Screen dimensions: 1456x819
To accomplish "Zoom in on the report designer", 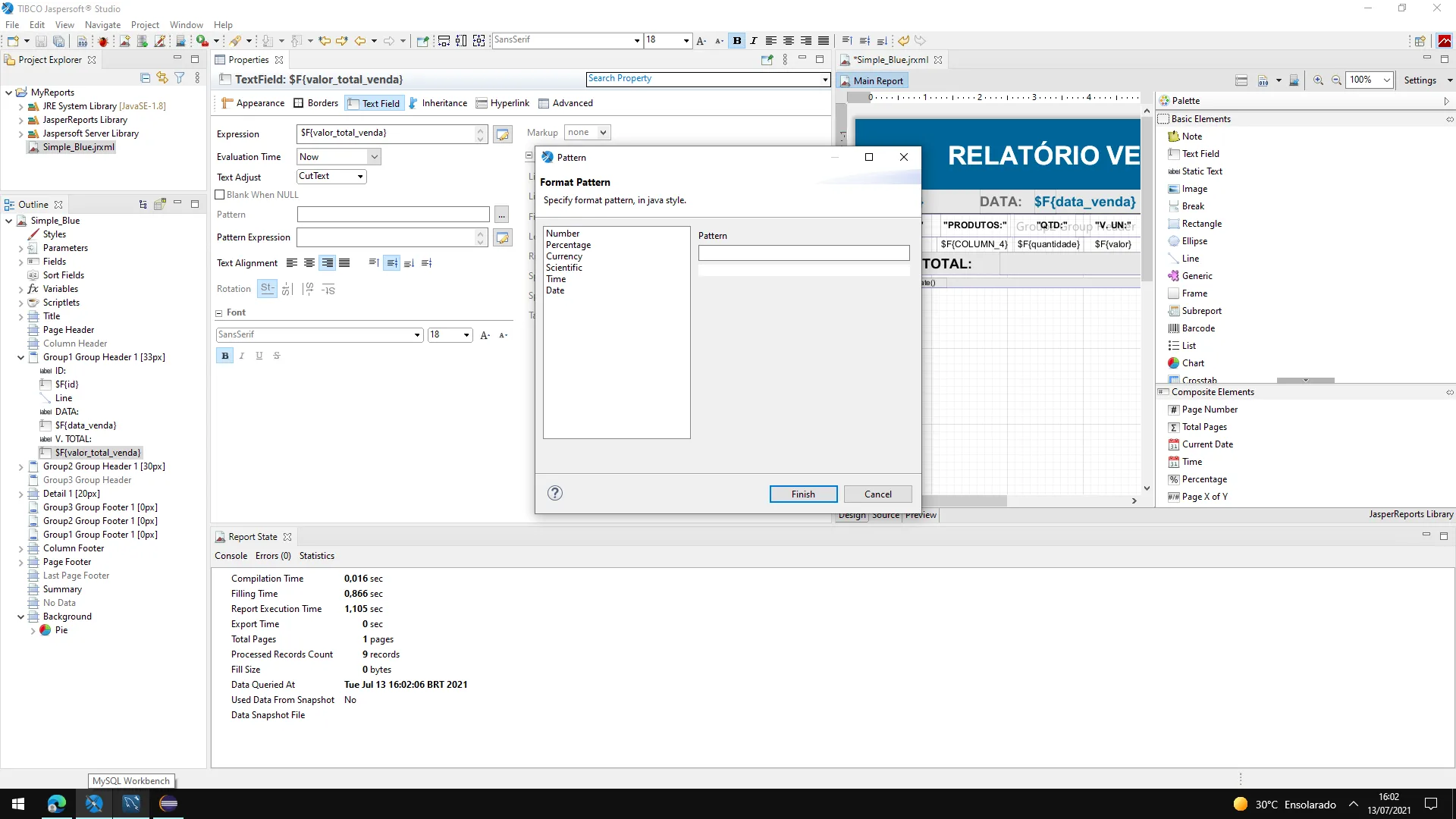I will (x=1318, y=80).
